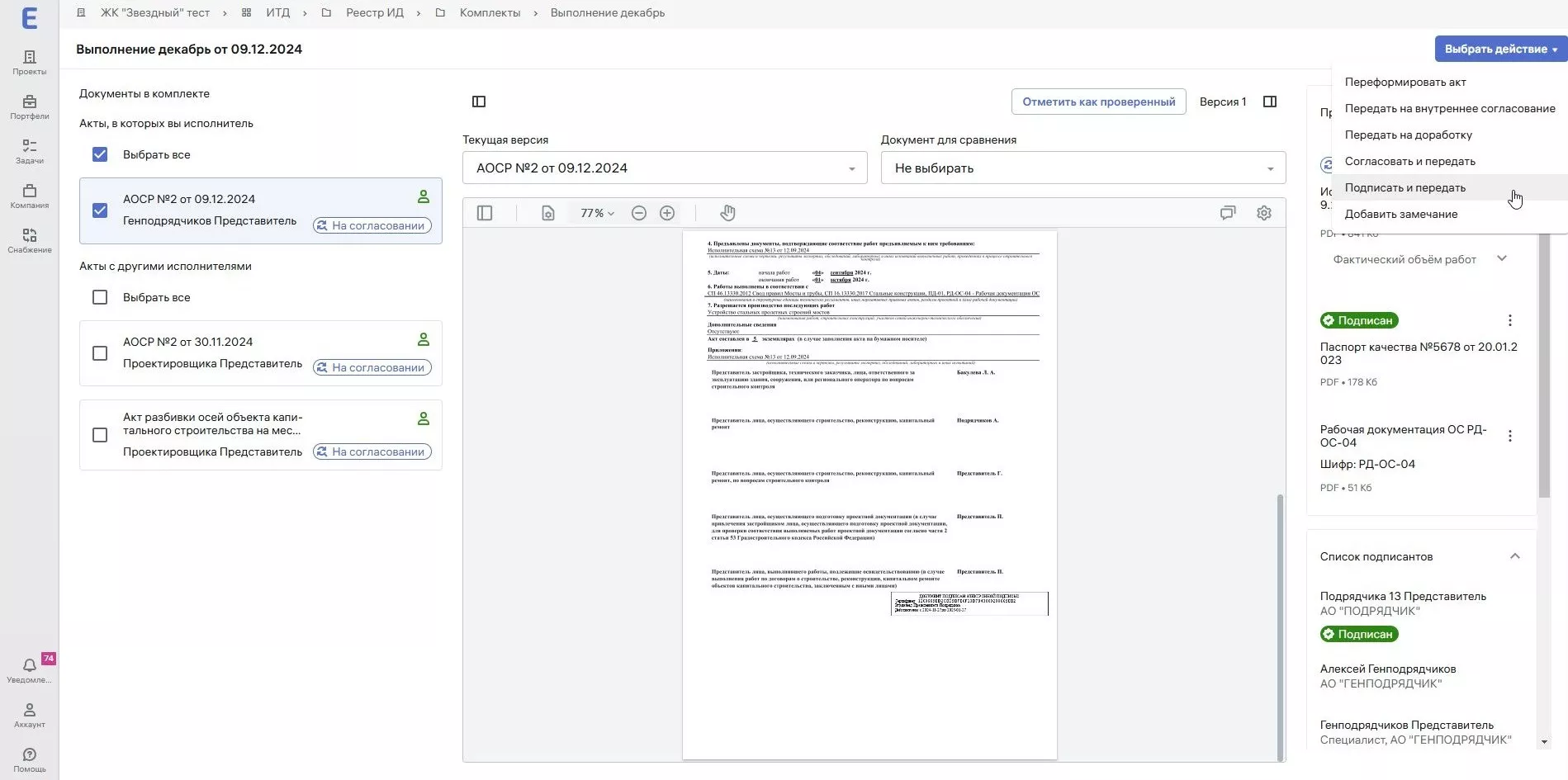Check Акт разбивки осей checkbox

click(100, 435)
